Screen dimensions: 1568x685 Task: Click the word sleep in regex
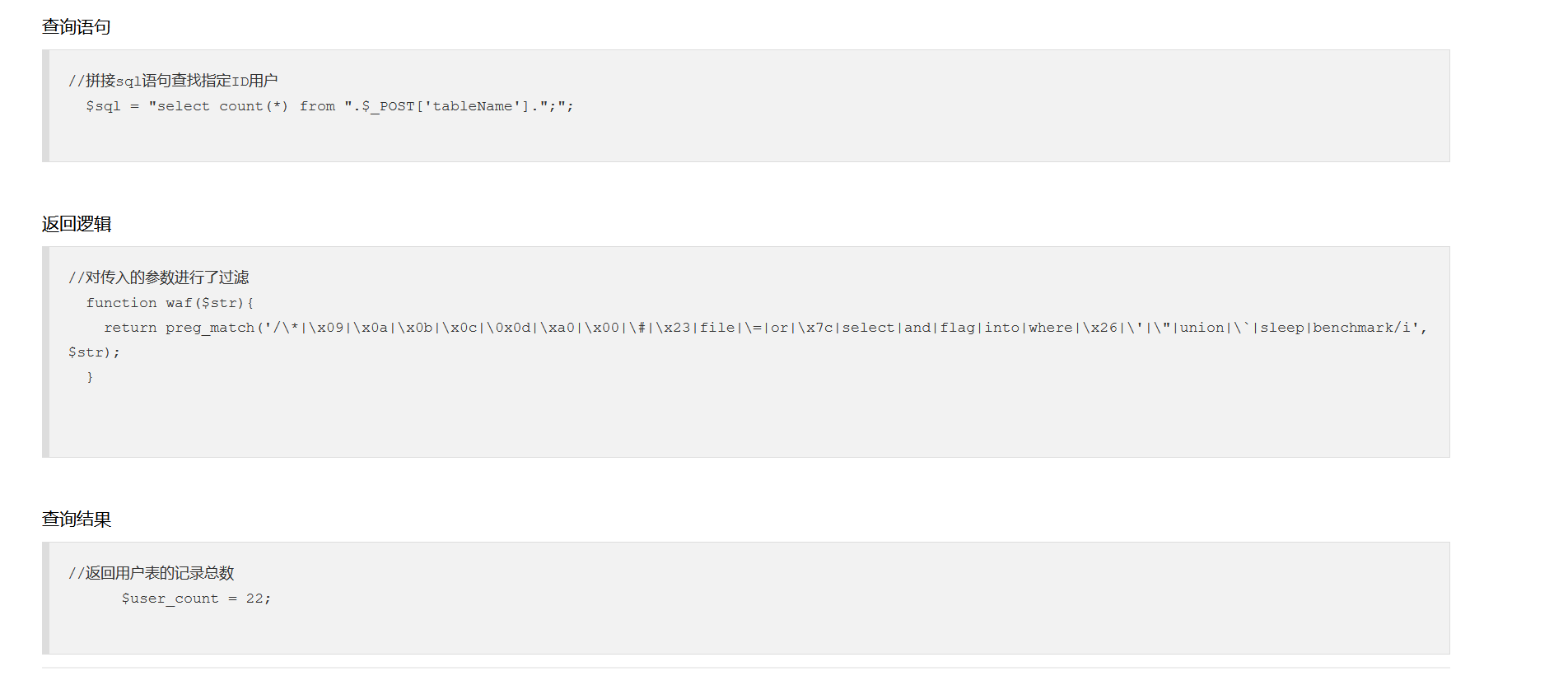[x=1281, y=328]
